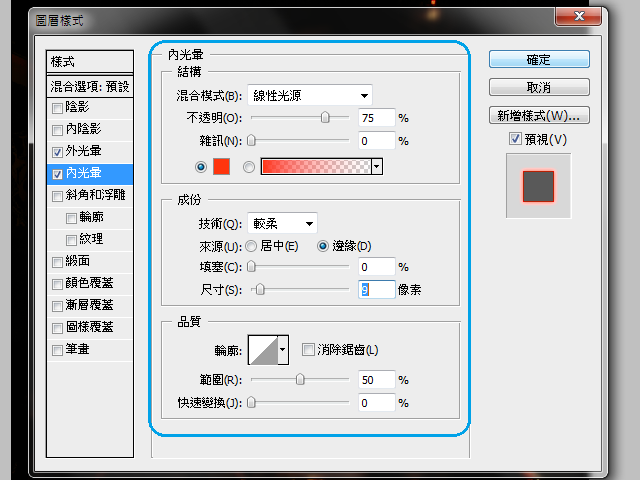Toggle the 預視(V) preview checkbox
Viewport: 640px width, 480px height.
pyautogui.click(x=515, y=139)
